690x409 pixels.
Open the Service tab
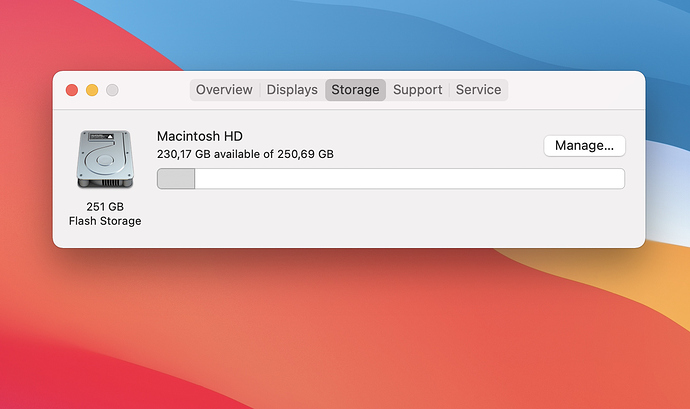(x=478, y=90)
